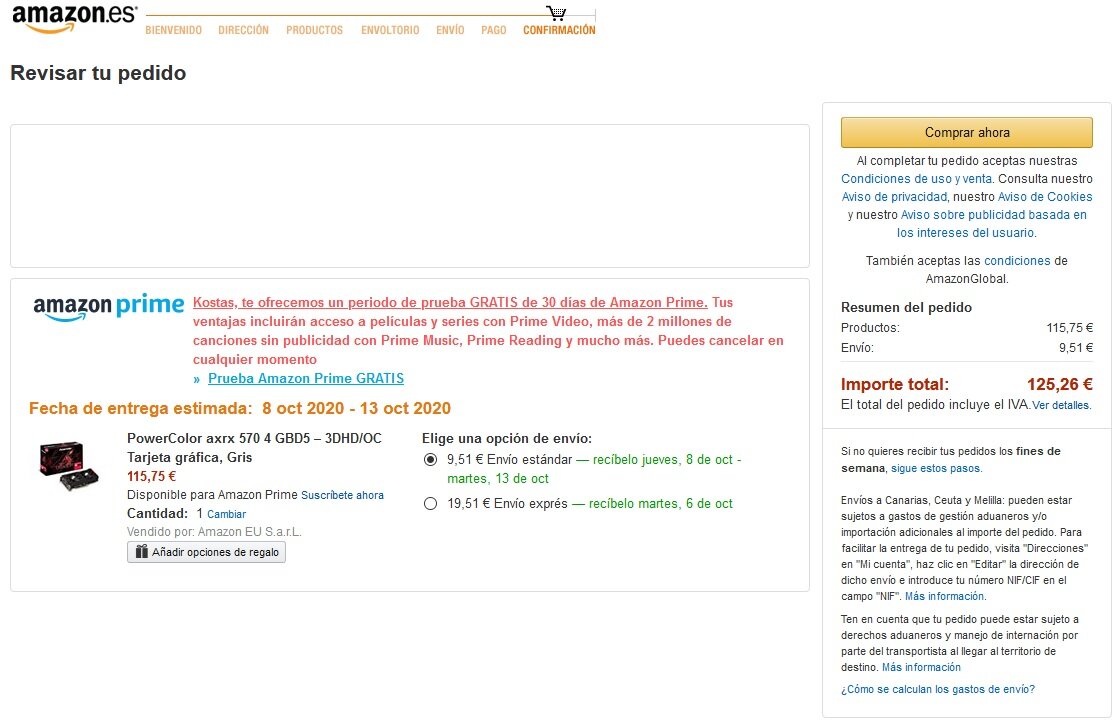Click the Envío cost 9,51 € in summary
The image size is (1119, 721).
(1075, 348)
